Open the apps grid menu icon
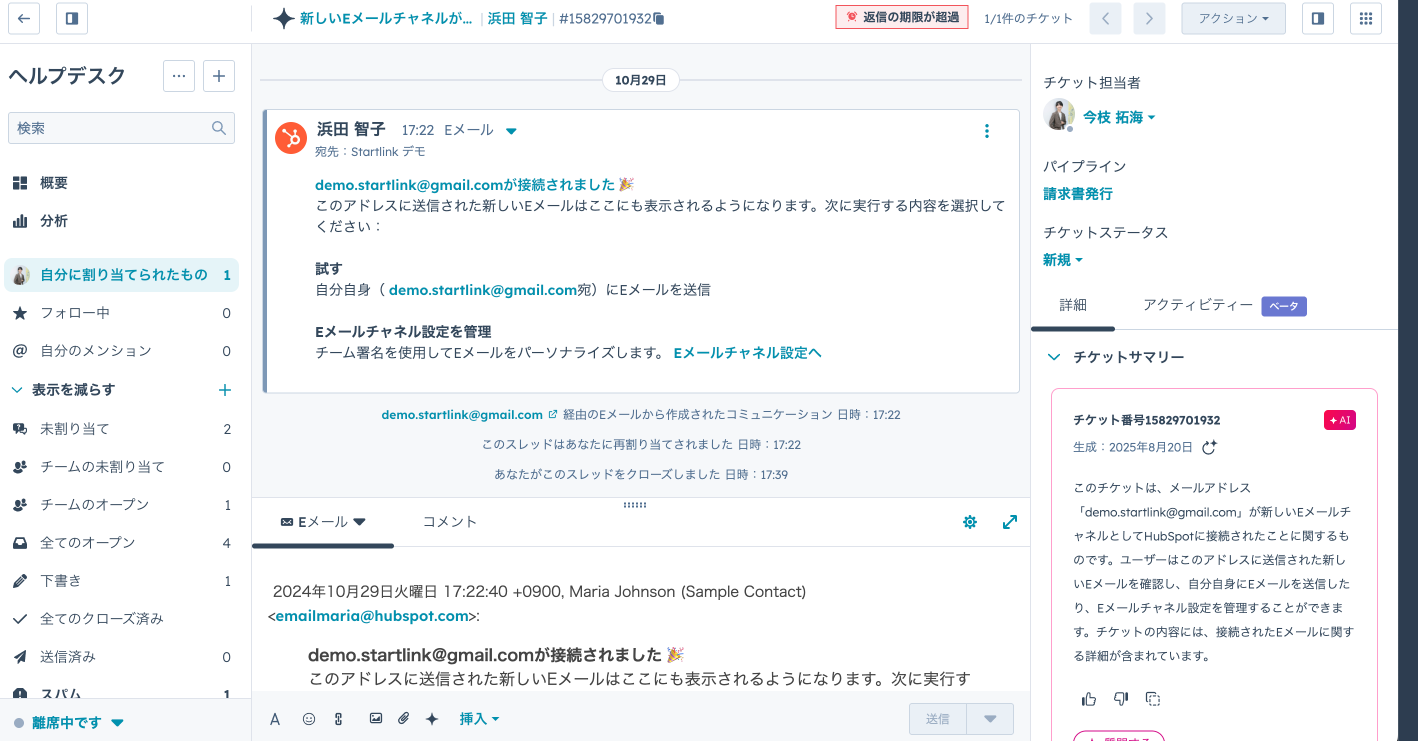 pos(1366,18)
